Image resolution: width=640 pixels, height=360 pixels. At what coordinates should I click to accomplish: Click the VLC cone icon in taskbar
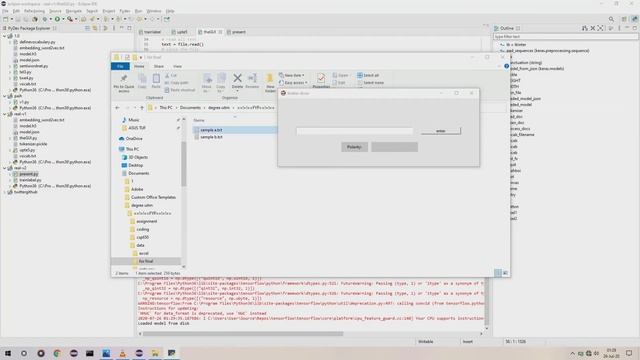click(122, 353)
